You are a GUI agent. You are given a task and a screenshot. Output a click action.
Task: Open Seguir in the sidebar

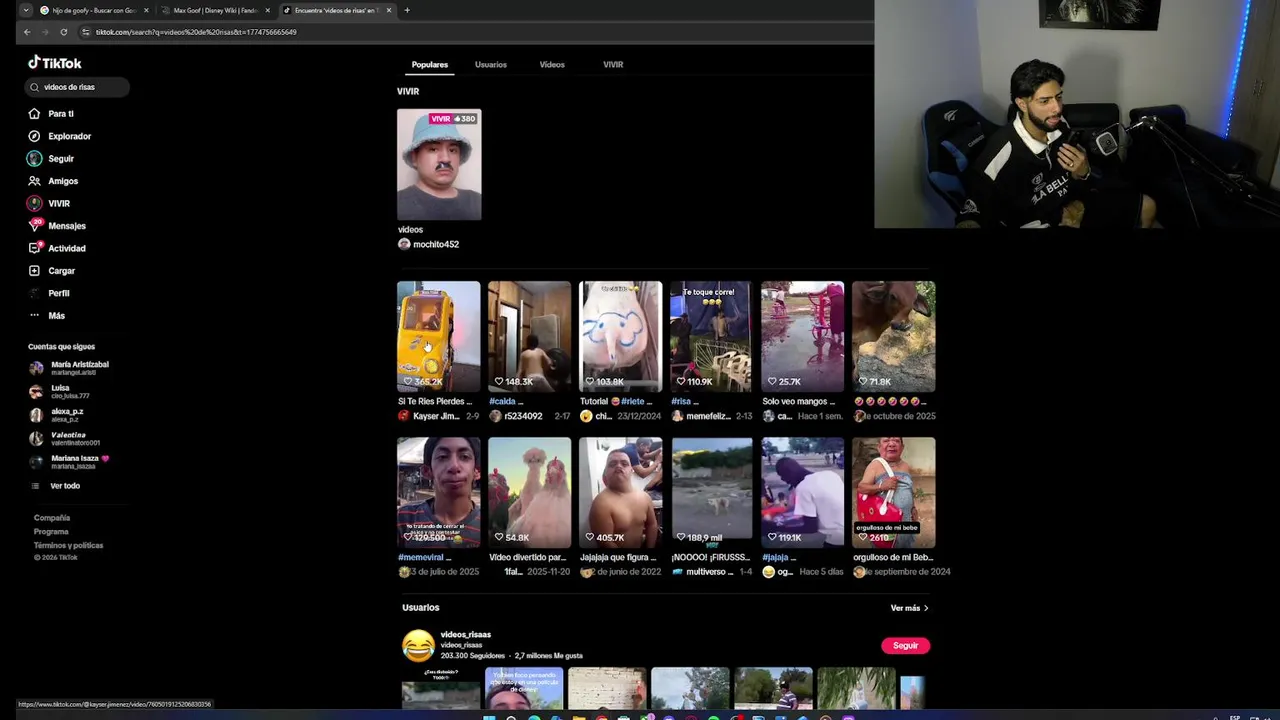(60, 159)
